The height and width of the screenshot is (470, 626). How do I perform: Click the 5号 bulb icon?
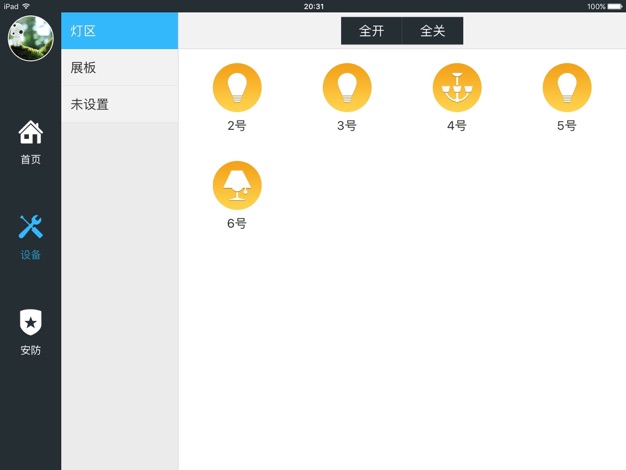tap(567, 87)
